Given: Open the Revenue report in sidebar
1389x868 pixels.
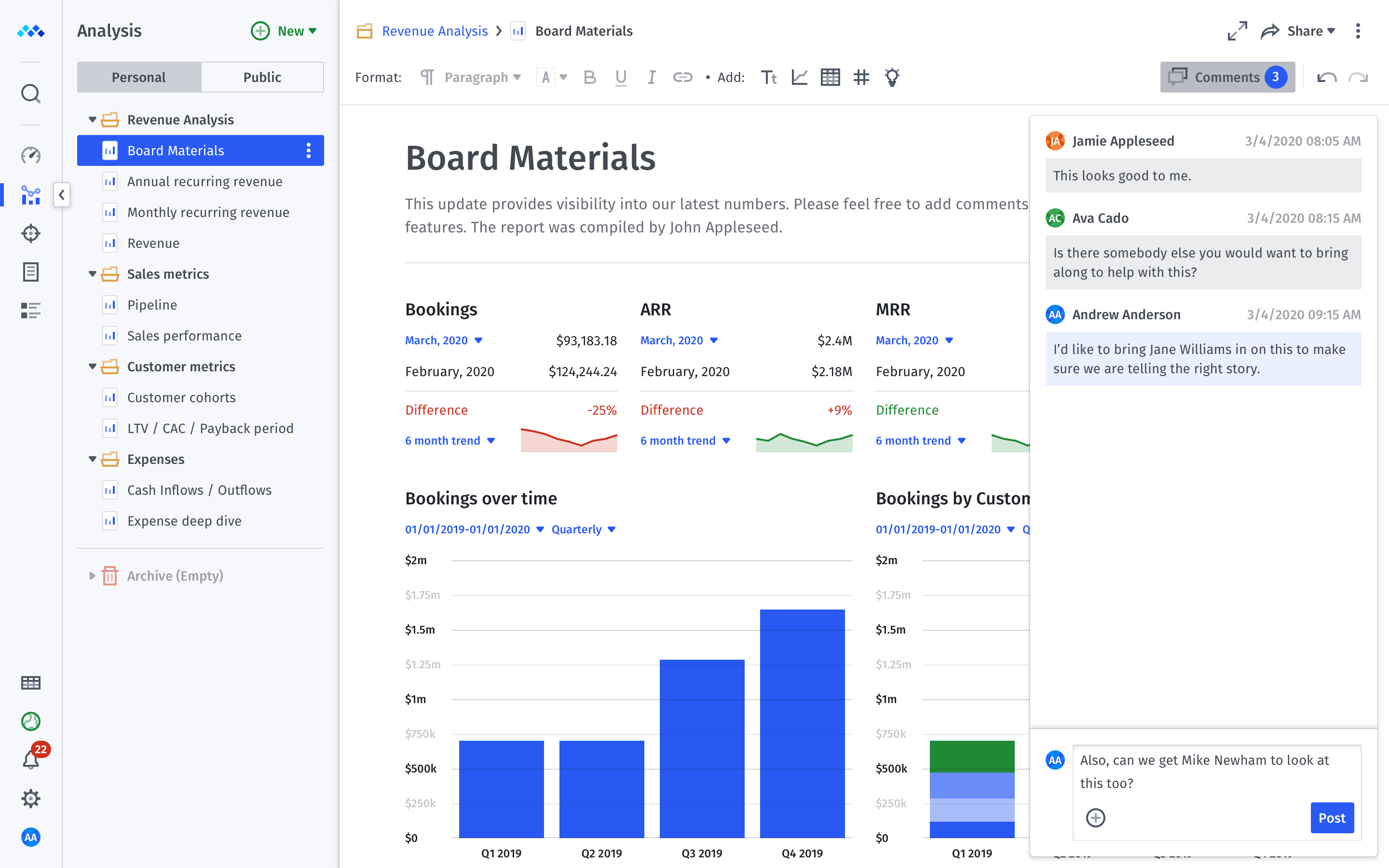Looking at the screenshot, I should coord(200,244).
